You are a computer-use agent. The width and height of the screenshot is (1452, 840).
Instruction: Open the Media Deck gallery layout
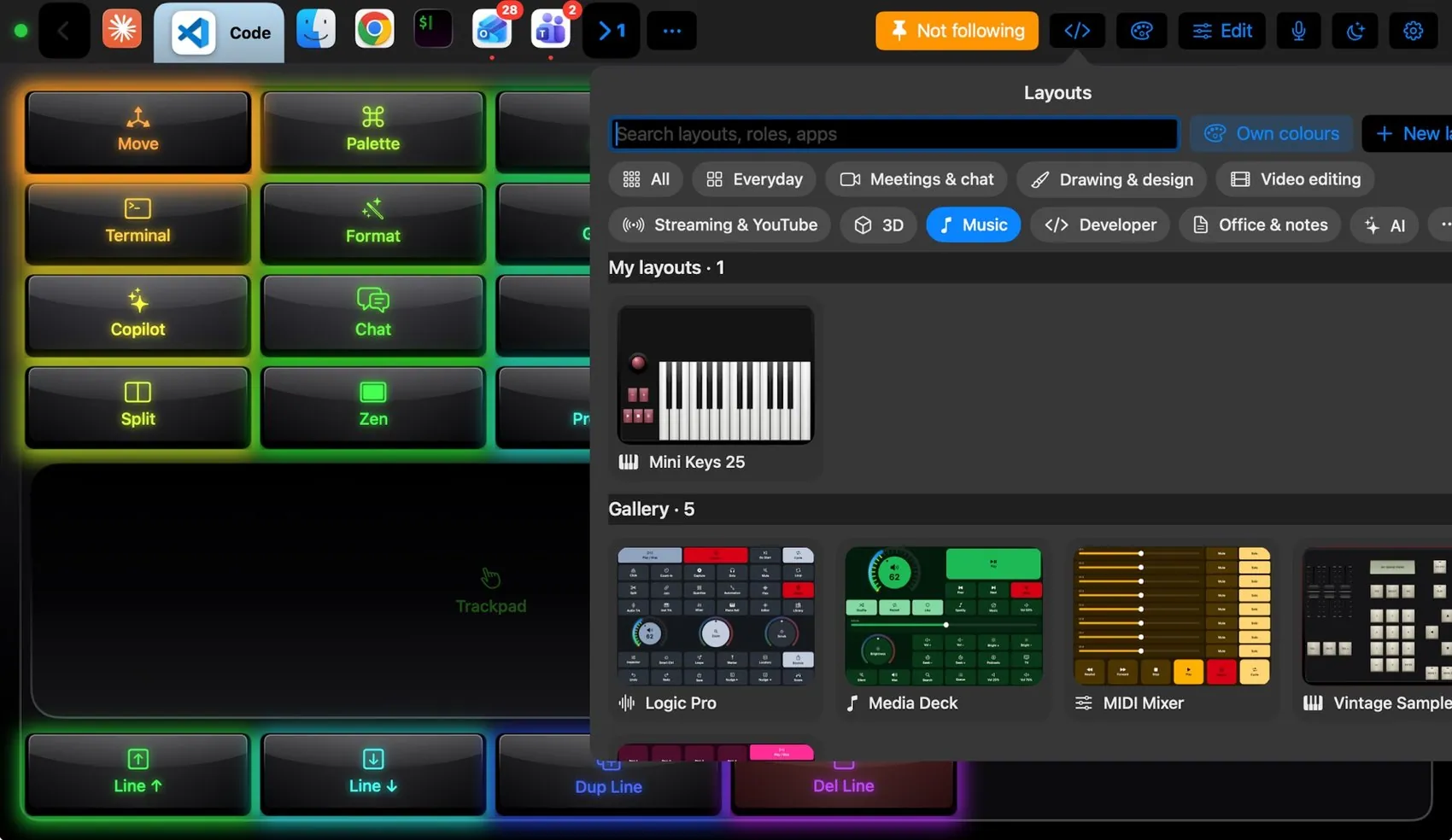(944, 630)
